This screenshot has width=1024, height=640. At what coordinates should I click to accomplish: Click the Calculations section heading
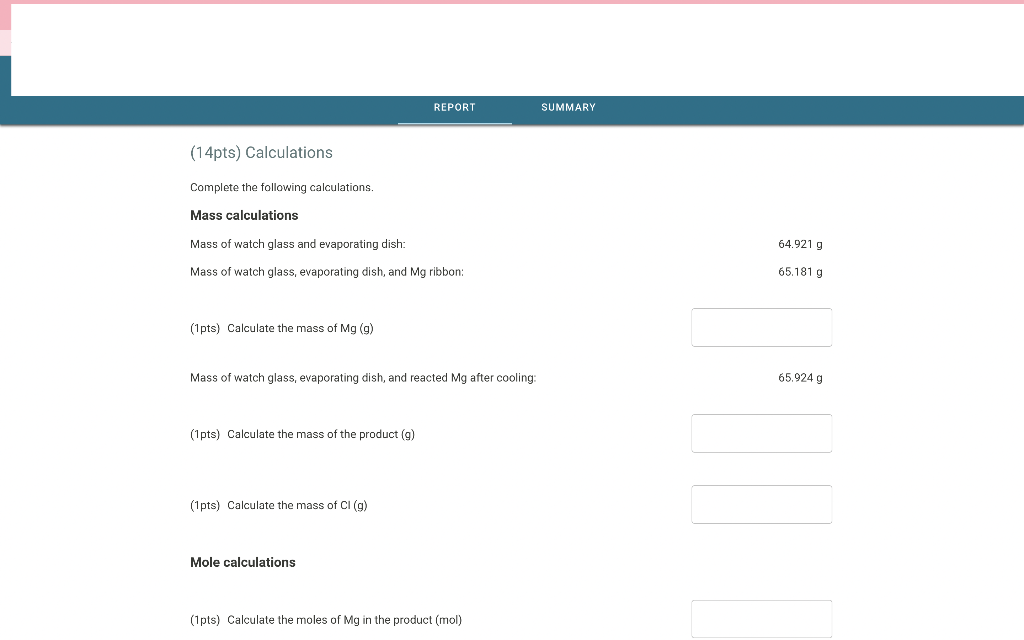[x=261, y=152]
